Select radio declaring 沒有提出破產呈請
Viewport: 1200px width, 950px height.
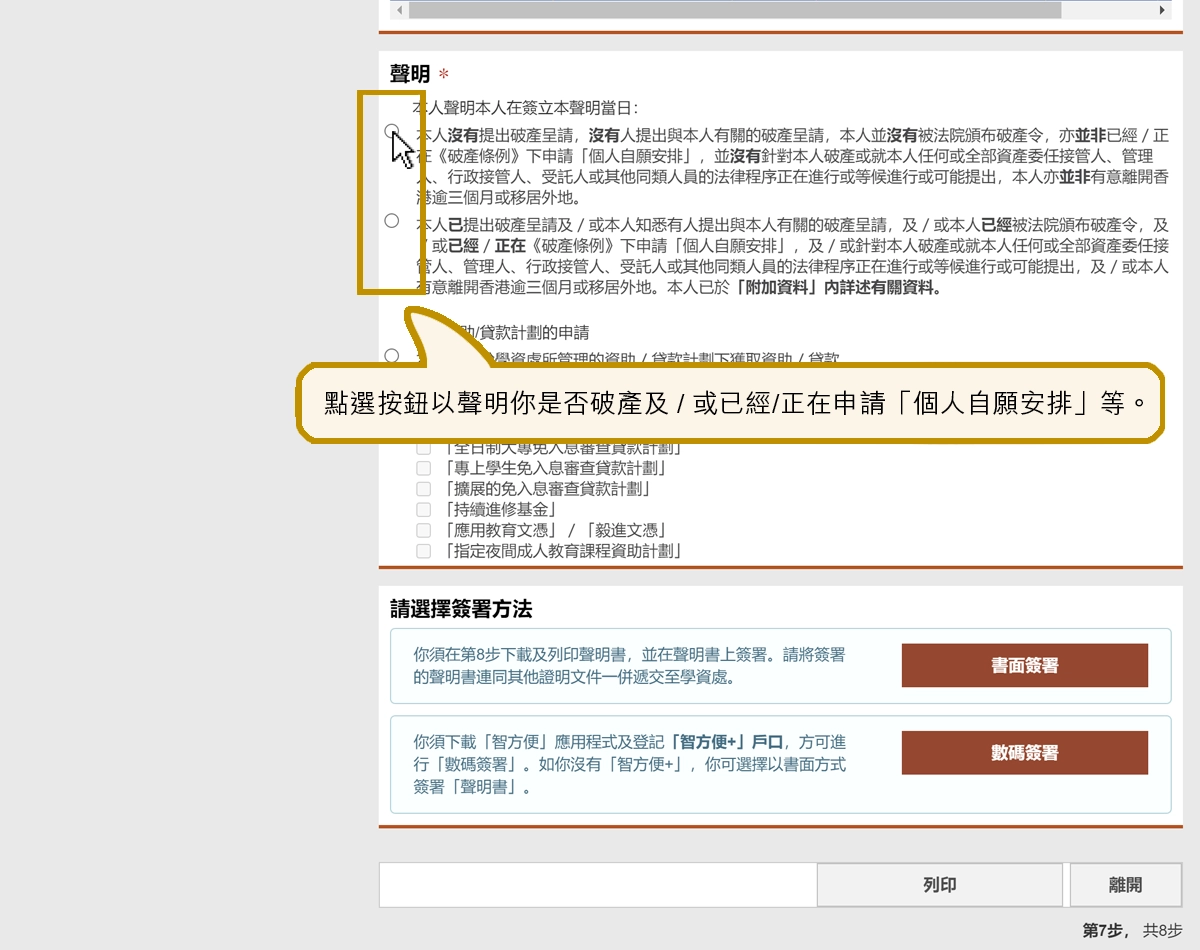pyautogui.click(x=392, y=131)
